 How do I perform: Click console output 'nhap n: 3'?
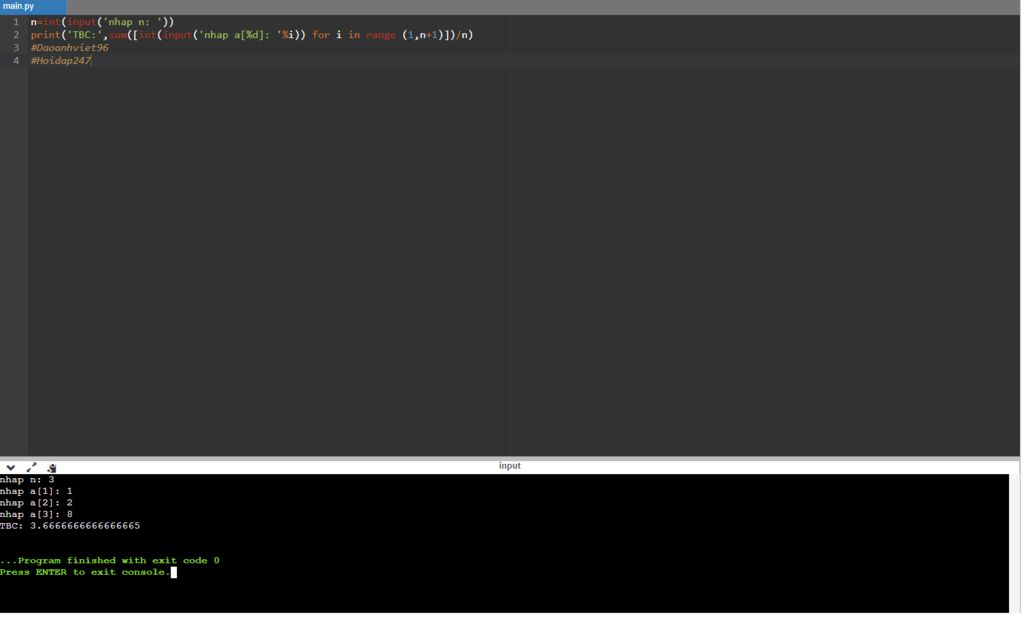(27, 479)
